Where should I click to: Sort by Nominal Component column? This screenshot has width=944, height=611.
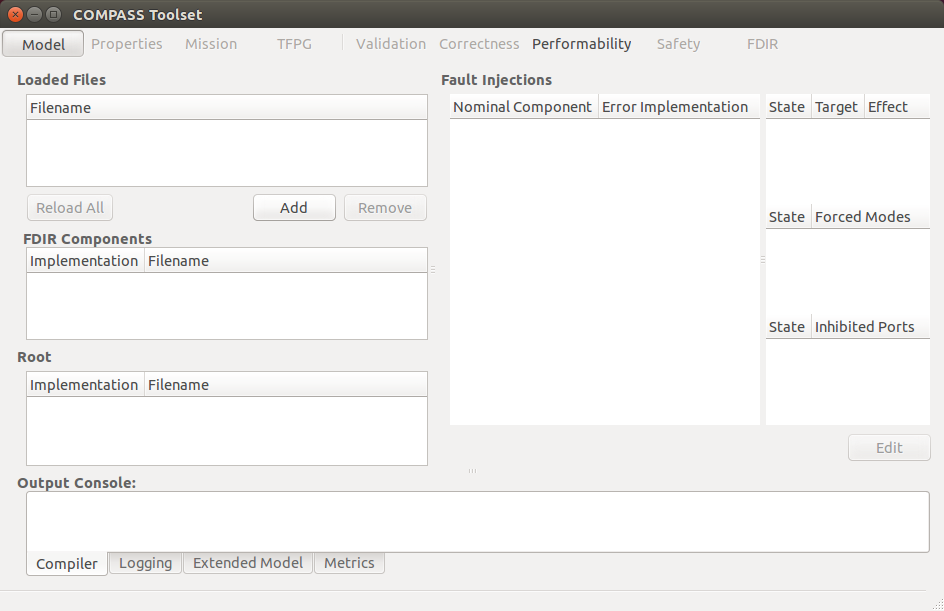pos(524,107)
